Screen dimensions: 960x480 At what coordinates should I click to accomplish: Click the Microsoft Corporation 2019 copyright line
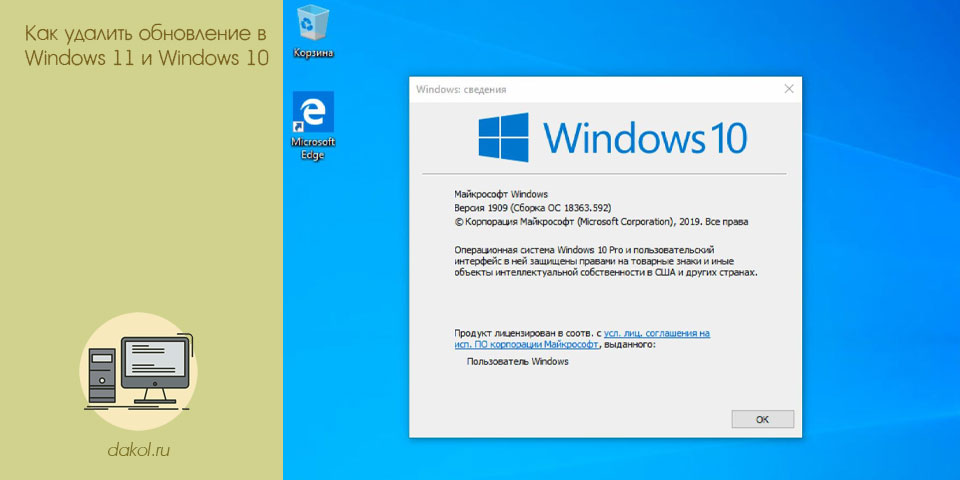[601, 222]
